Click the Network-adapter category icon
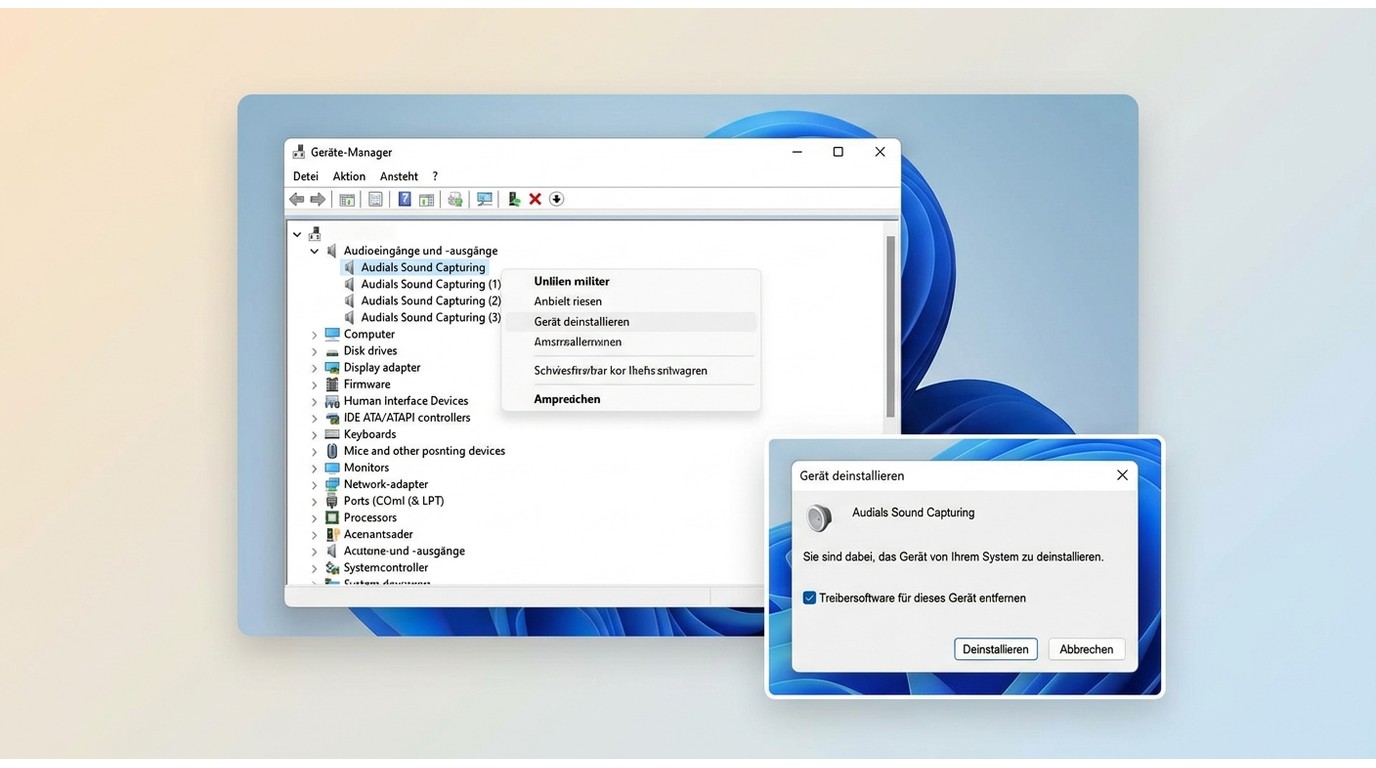1376x768 pixels. 332,484
